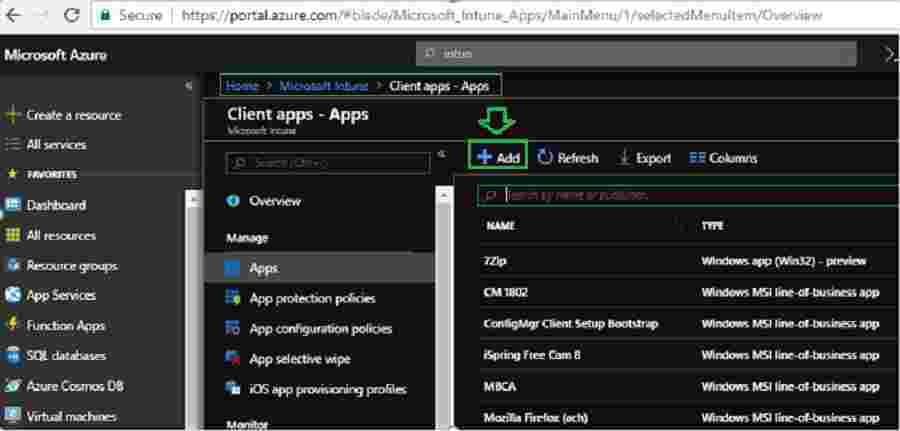The image size is (900, 431).
Task: Click the All services label
Action: pyautogui.click(x=56, y=145)
